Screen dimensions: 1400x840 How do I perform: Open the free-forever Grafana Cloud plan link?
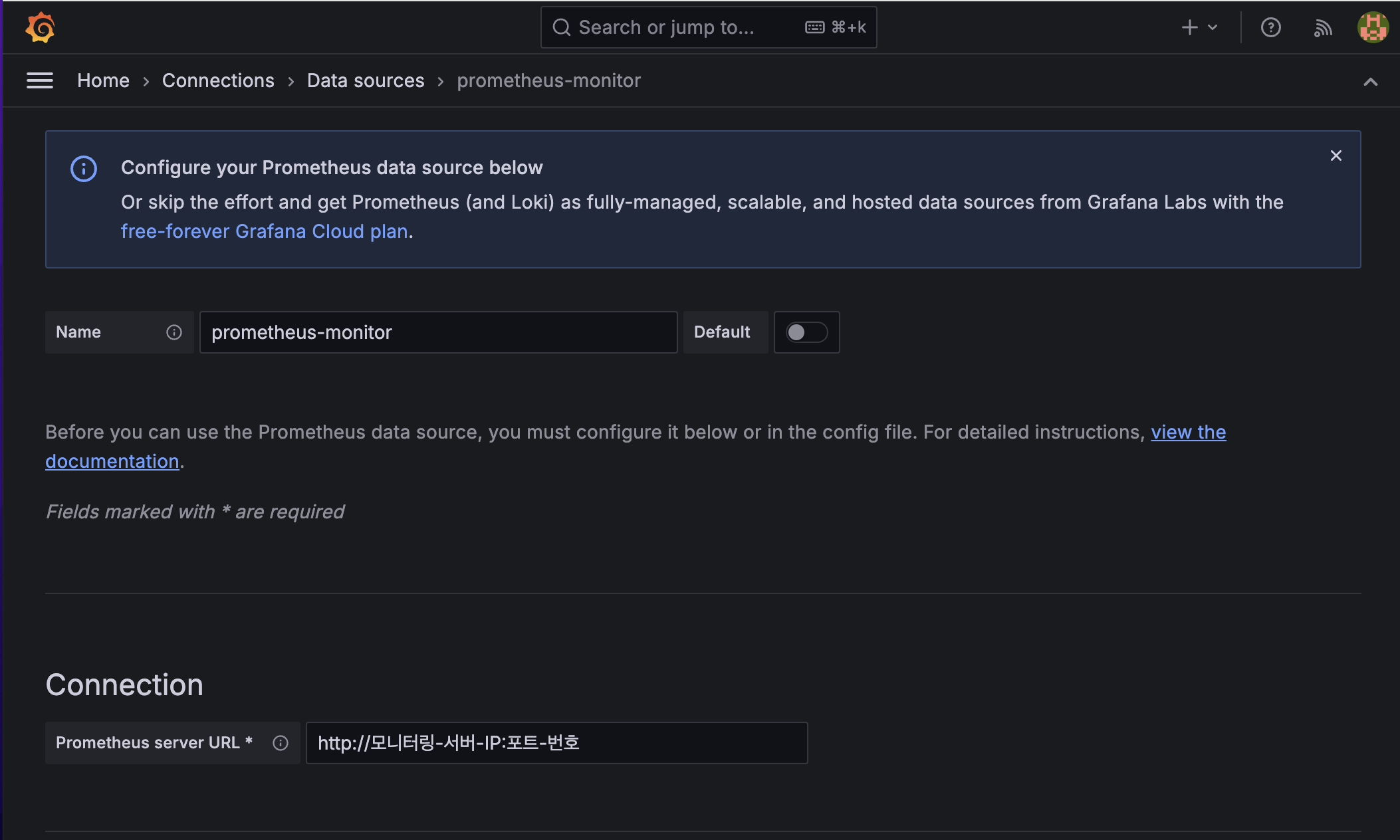pos(264,231)
